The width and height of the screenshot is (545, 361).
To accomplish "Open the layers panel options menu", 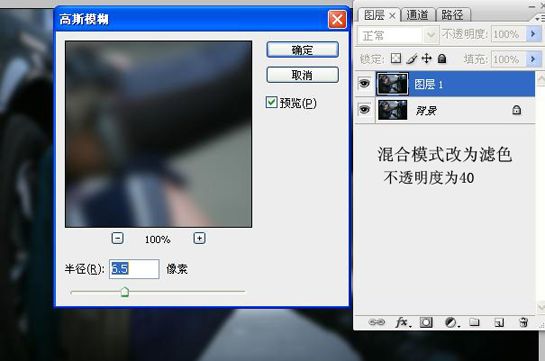I will point(540,19).
